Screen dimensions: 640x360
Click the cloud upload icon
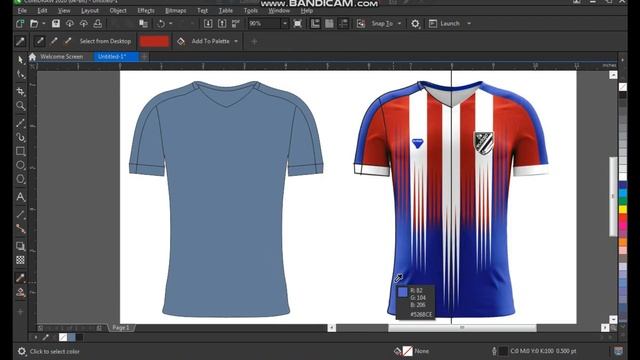coord(84,24)
